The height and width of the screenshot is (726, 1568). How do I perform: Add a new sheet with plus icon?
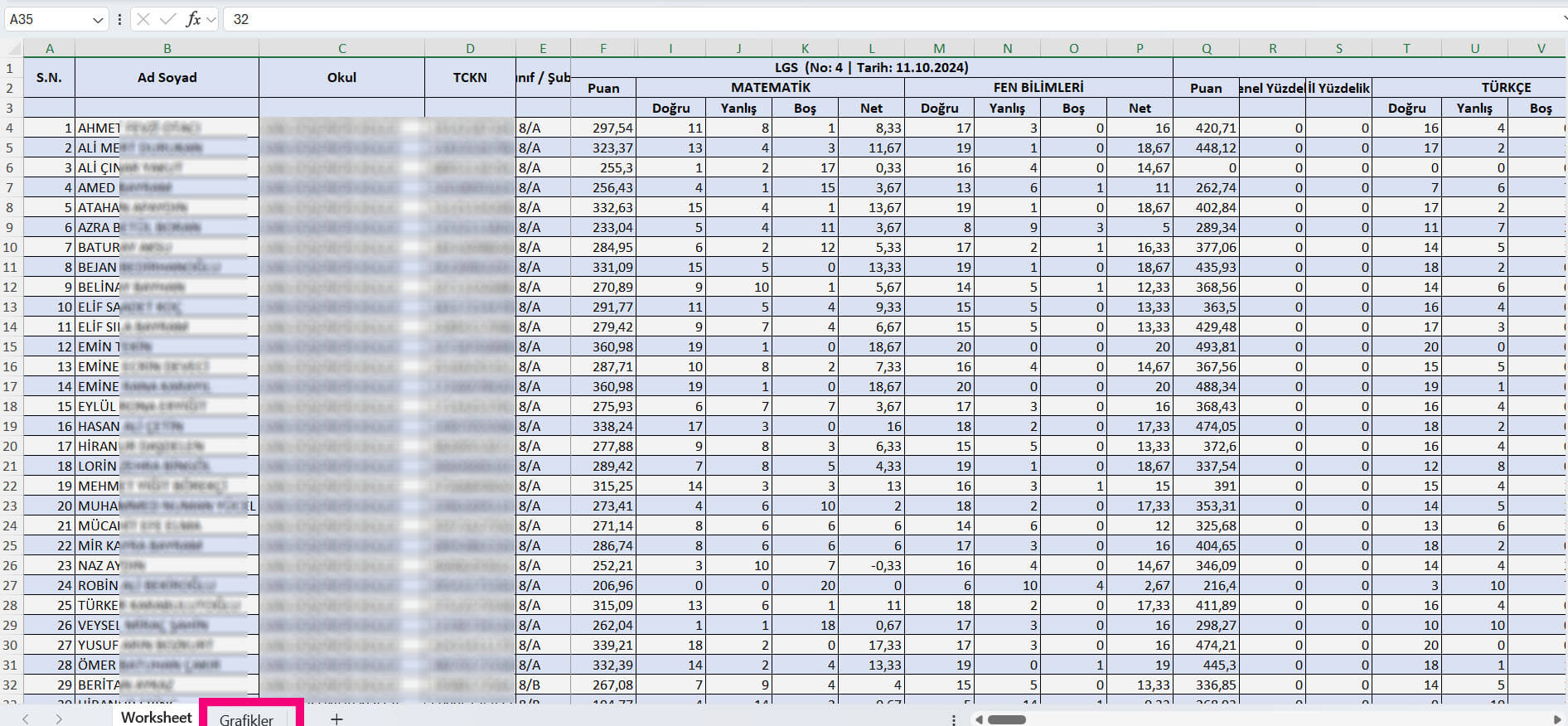click(336, 719)
